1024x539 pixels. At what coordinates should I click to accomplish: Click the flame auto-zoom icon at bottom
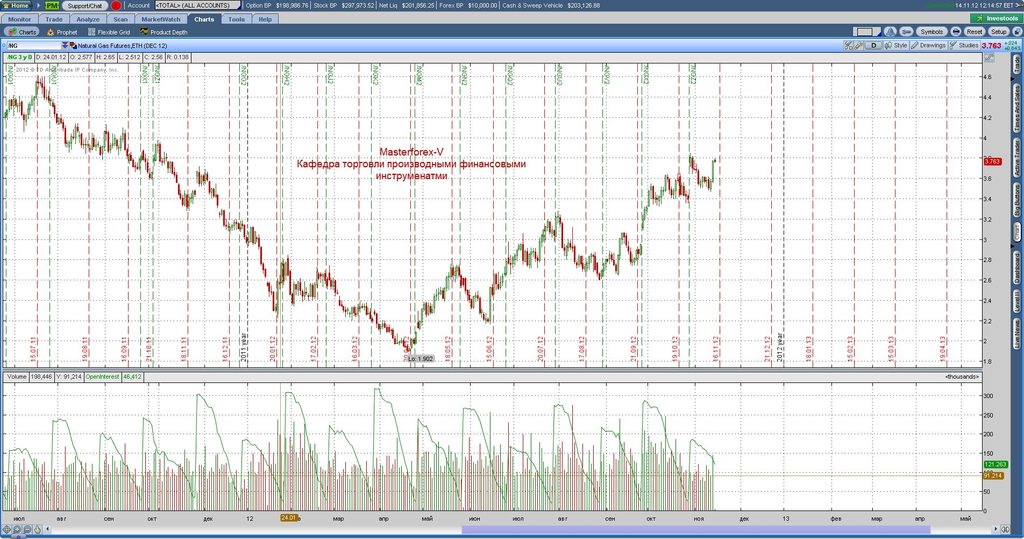[37, 529]
